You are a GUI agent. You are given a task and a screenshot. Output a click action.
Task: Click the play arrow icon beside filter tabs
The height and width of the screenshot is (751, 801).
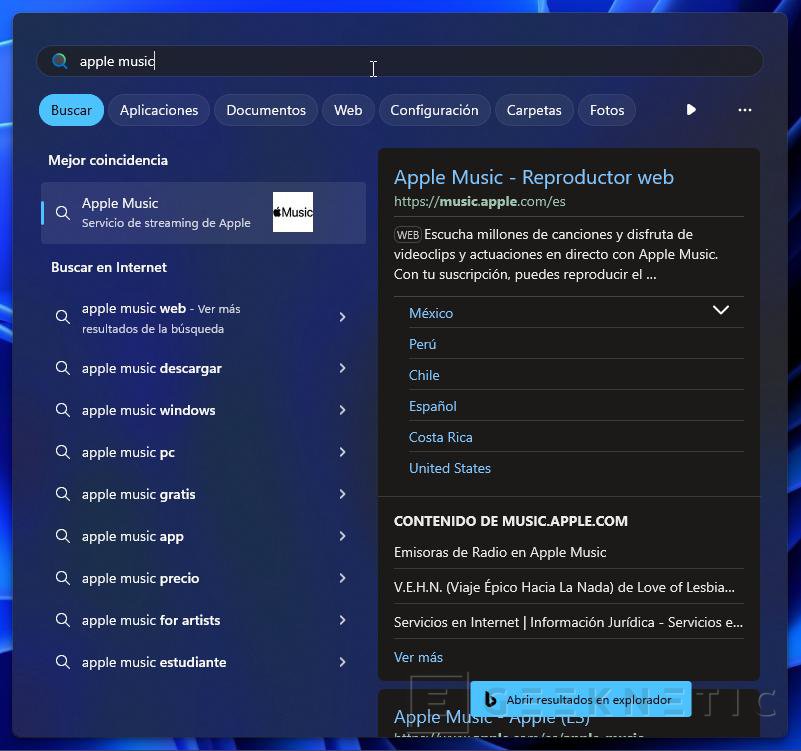click(691, 110)
